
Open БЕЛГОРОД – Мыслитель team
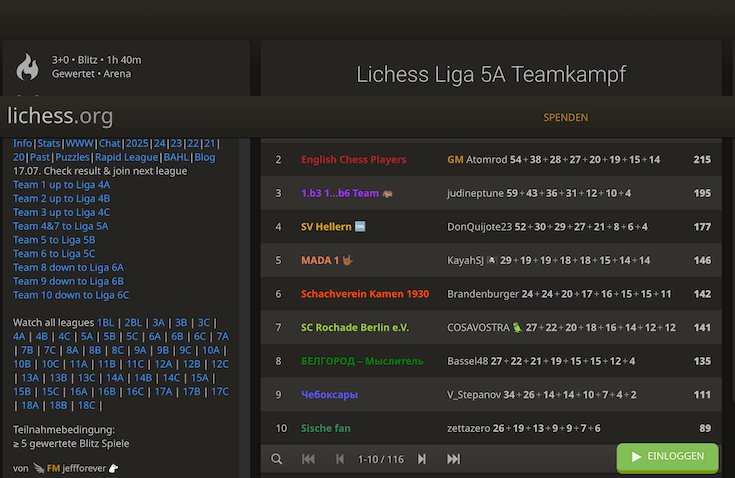362,361
